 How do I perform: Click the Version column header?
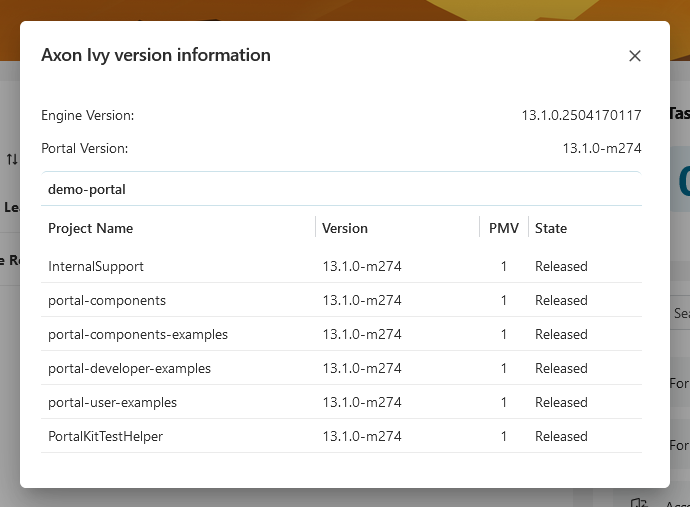click(x=345, y=228)
